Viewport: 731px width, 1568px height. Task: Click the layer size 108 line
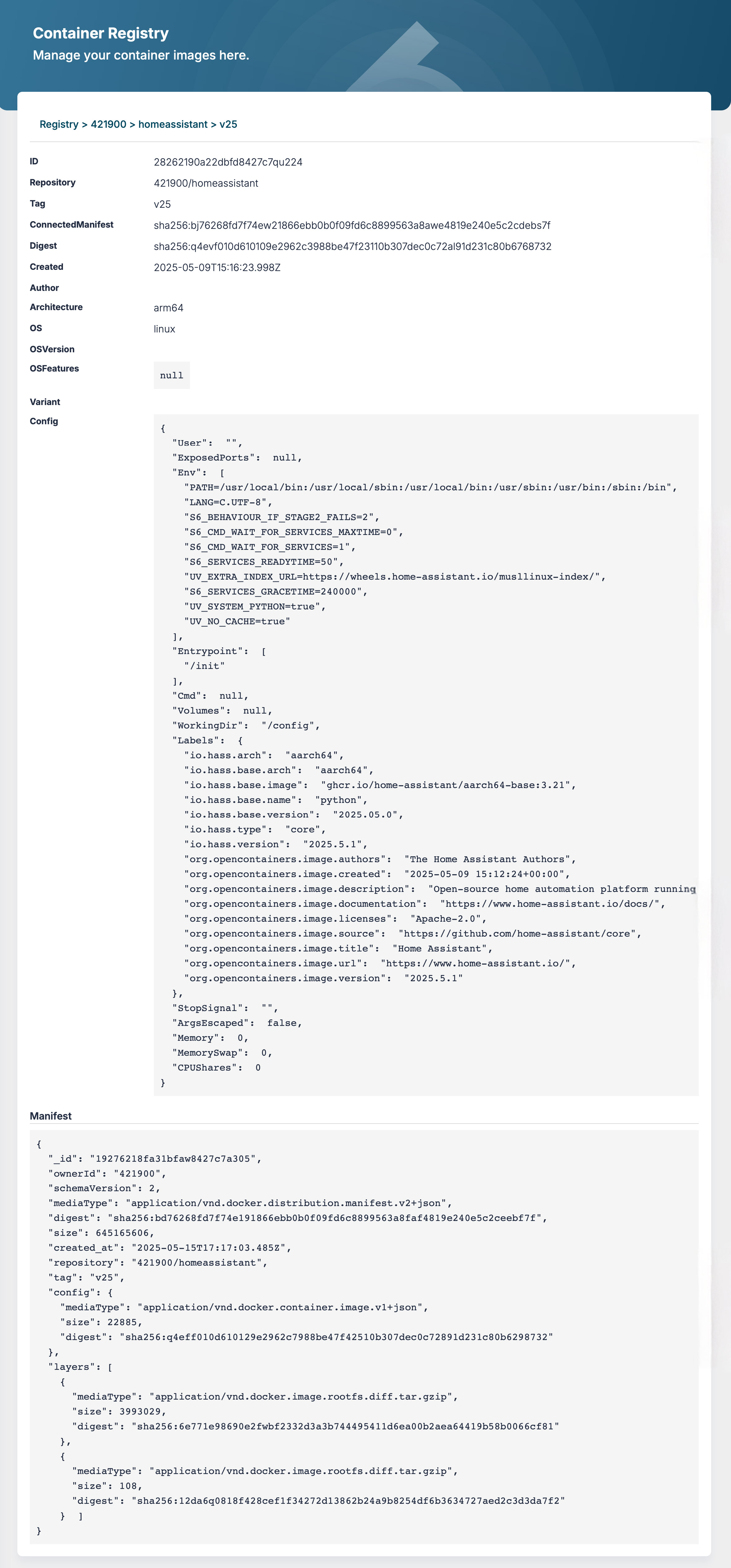point(107,1486)
